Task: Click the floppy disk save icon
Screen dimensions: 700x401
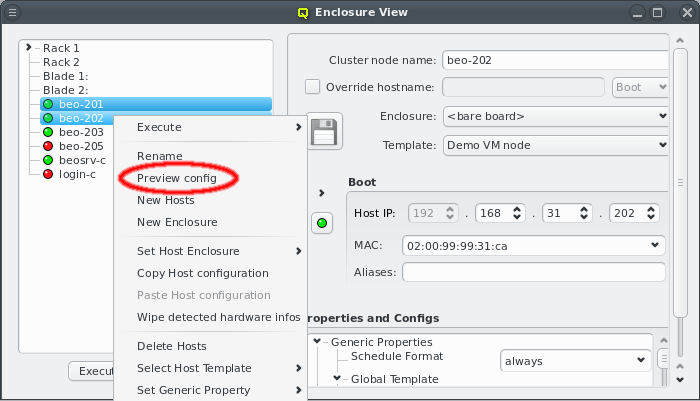Action: pos(324,131)
